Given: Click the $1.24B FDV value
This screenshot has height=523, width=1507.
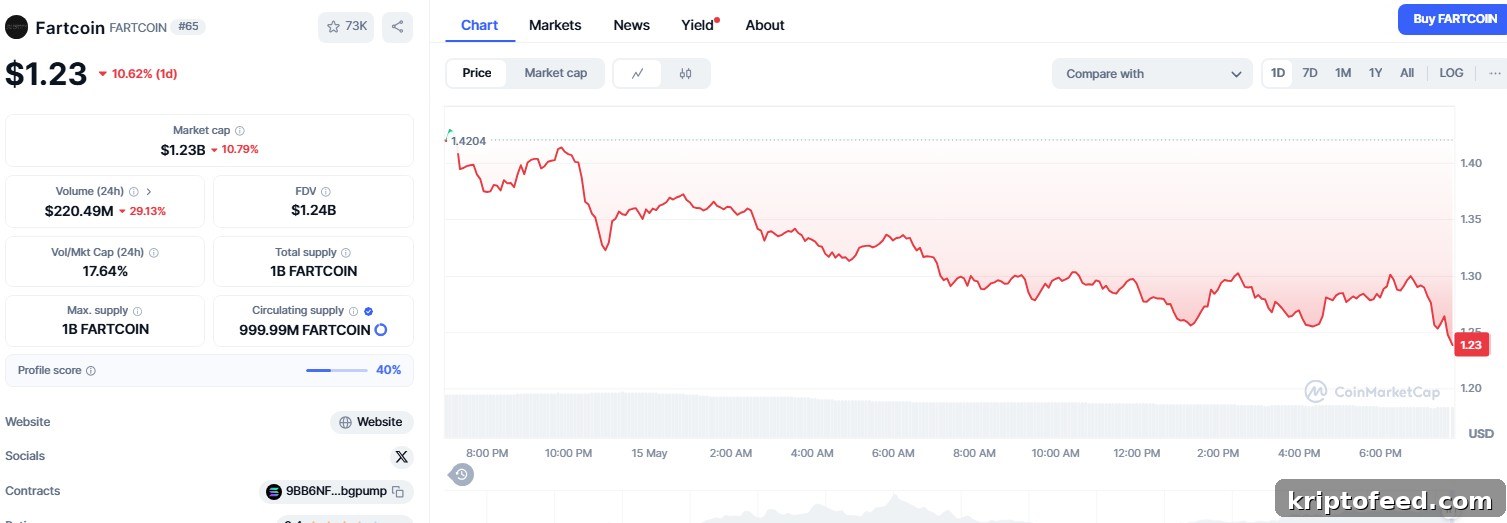Looking at the screenshot, I should (313, 211).
